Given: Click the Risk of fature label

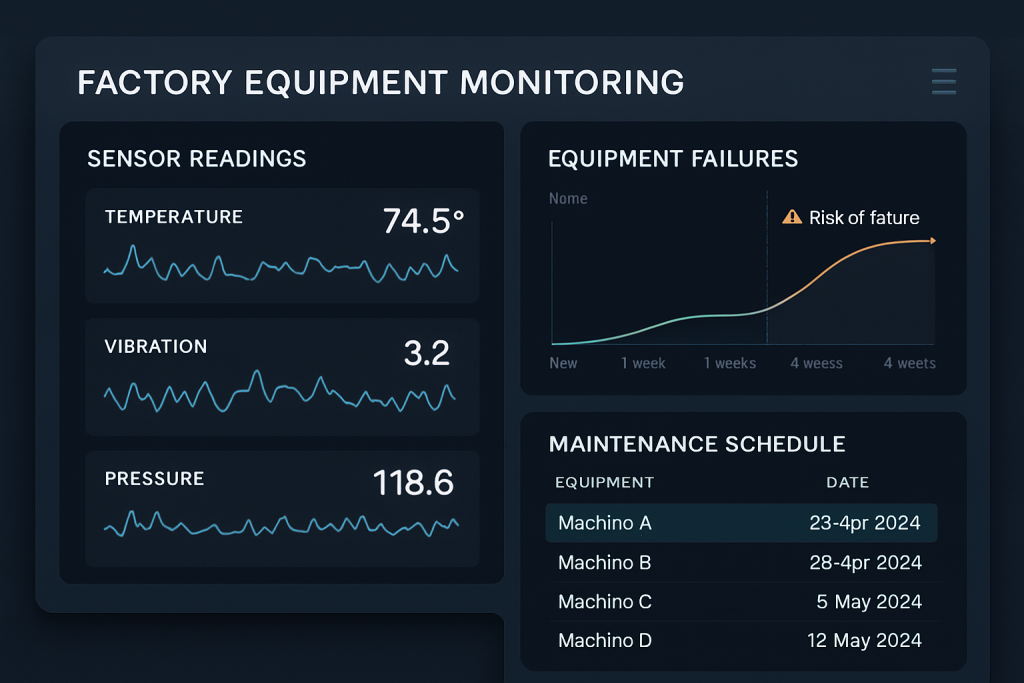Looking at the screenshot, I should (864, 217).
